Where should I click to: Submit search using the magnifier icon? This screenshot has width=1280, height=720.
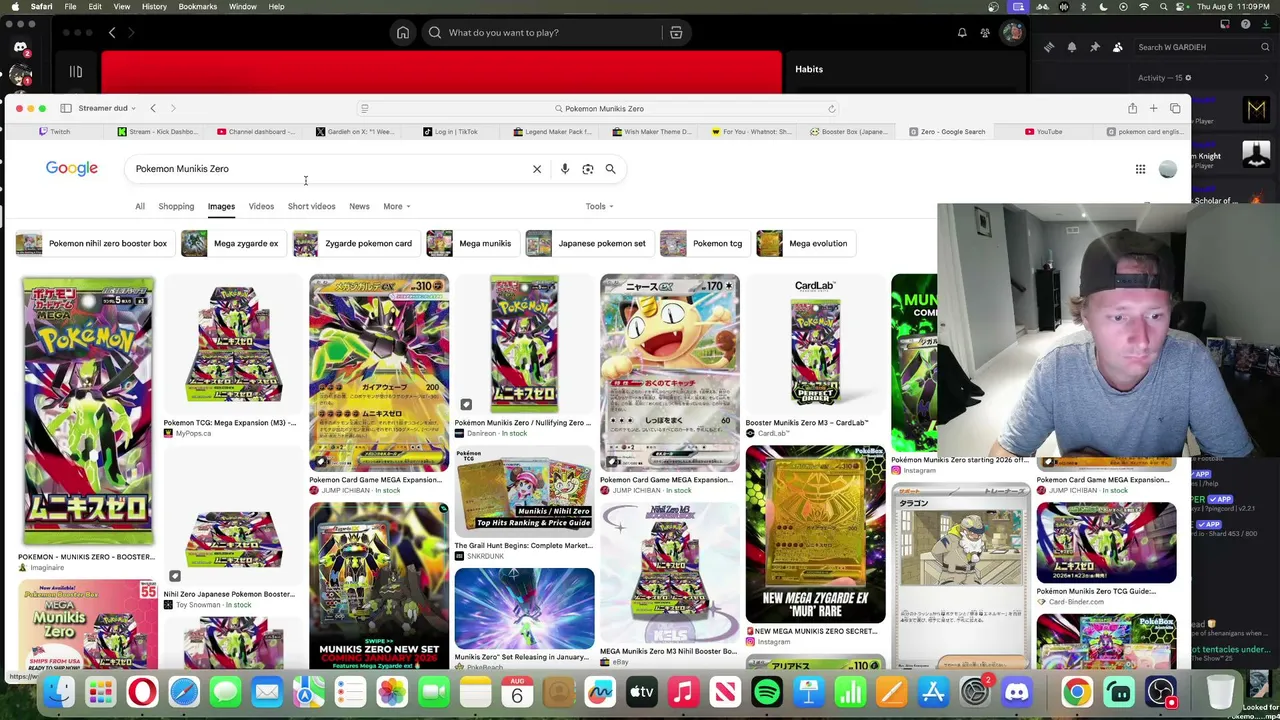[x=610, y=169]
